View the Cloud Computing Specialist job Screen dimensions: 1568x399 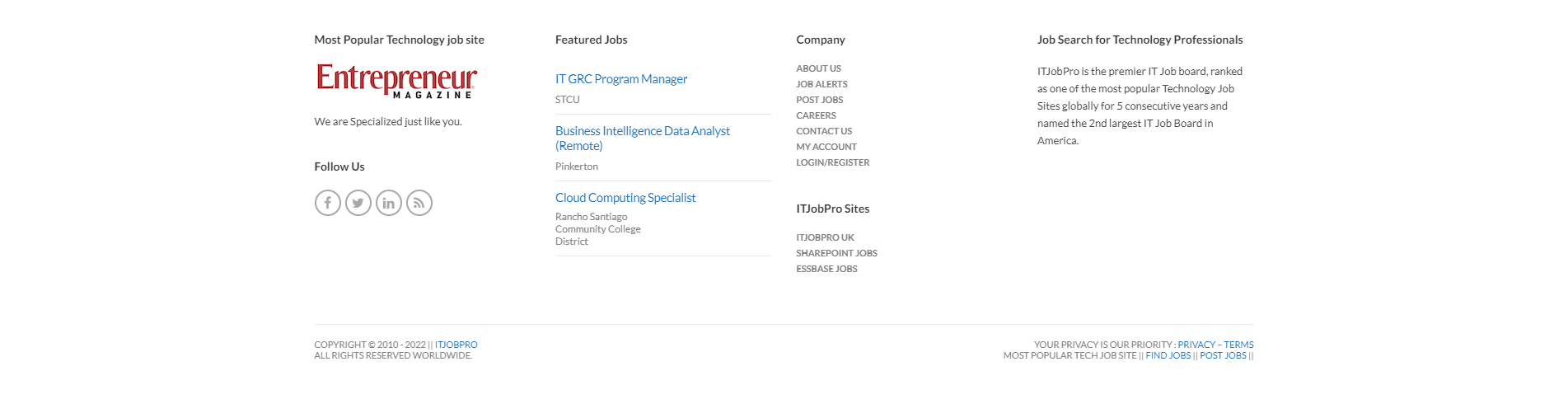625,198
